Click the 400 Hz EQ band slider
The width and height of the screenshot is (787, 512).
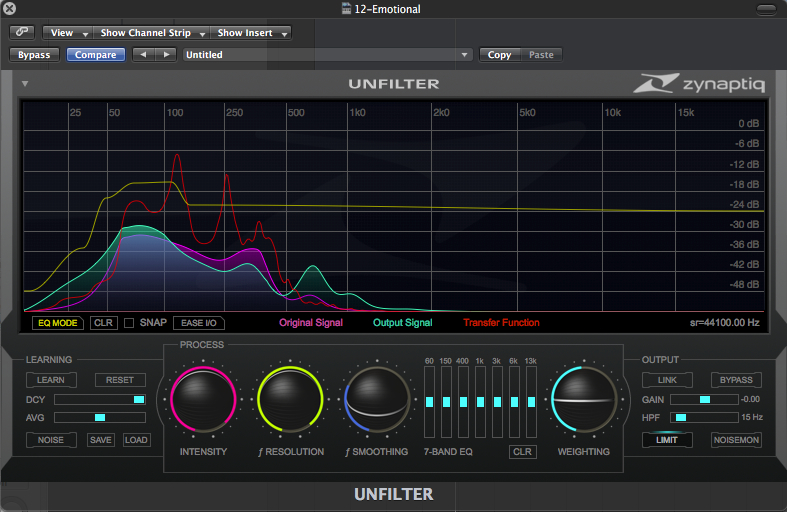point(463,402)
